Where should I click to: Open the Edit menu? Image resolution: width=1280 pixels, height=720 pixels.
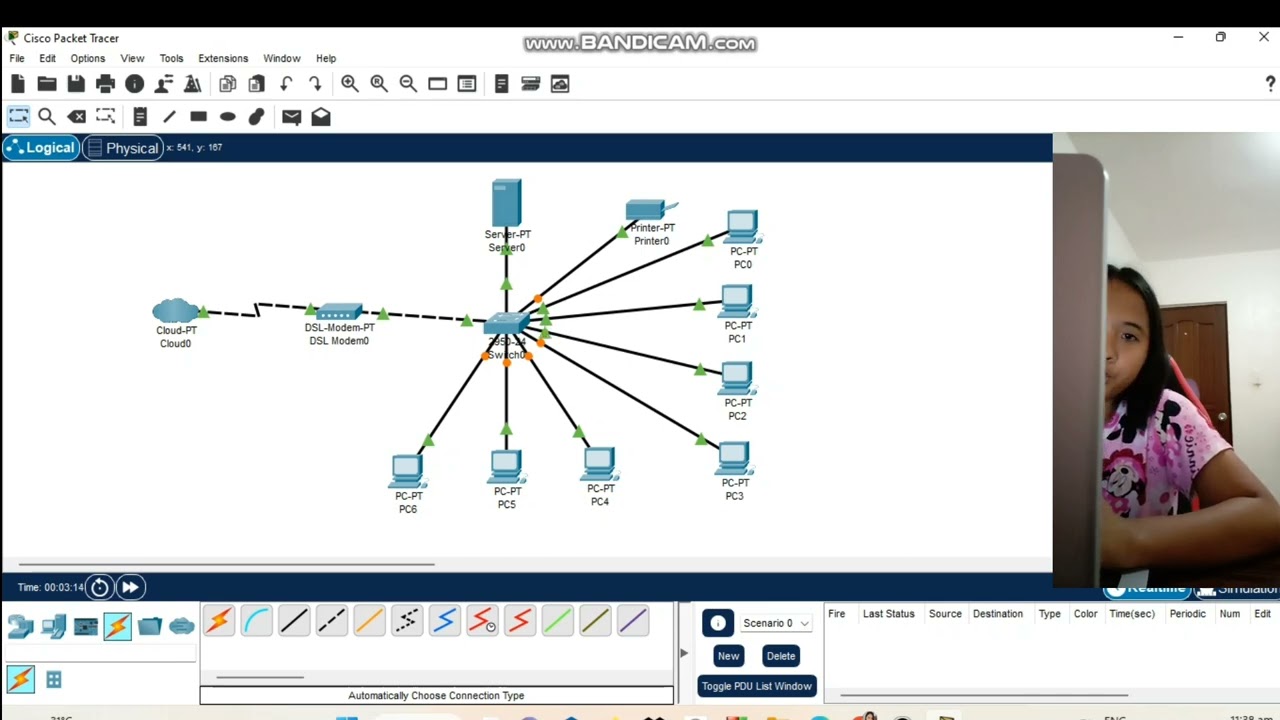[x=47, y=58]
